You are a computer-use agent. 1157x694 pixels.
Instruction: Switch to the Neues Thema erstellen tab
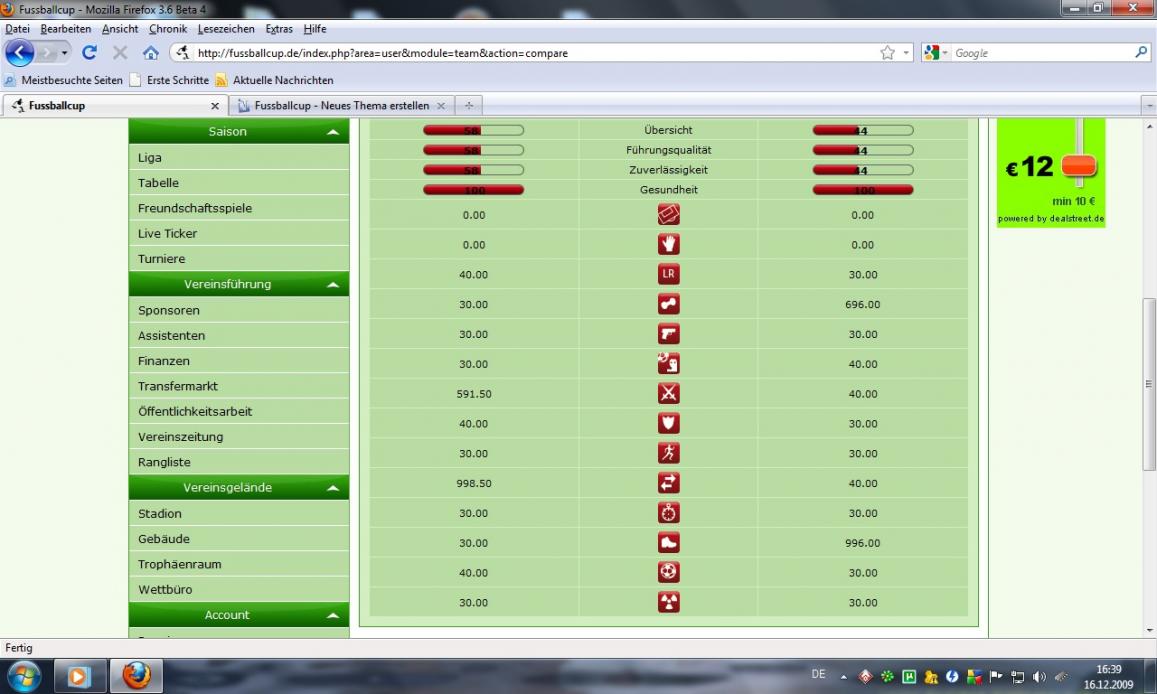tap(341, 105)
